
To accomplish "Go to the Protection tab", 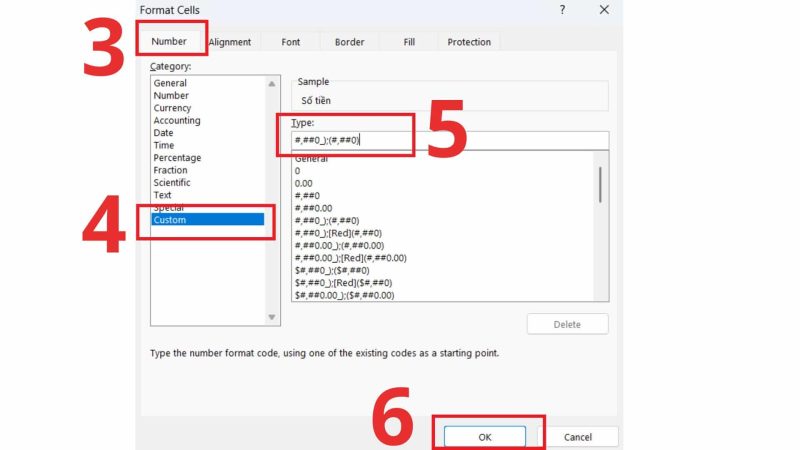I will tap(469, 42).
